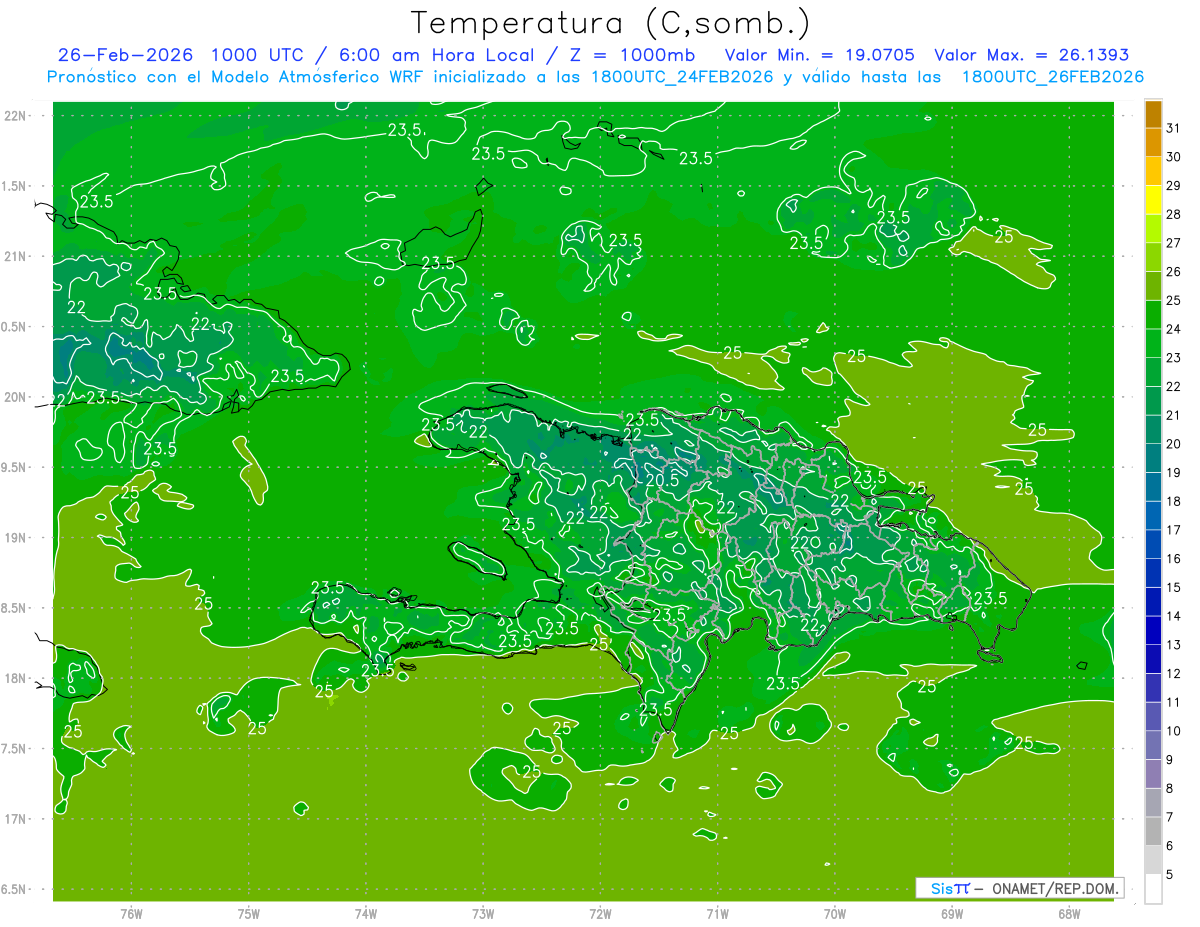Click "1000 UTC" in the header
Image resolution: width=1200 pixels, height=927 pixels.
[256, 55]
